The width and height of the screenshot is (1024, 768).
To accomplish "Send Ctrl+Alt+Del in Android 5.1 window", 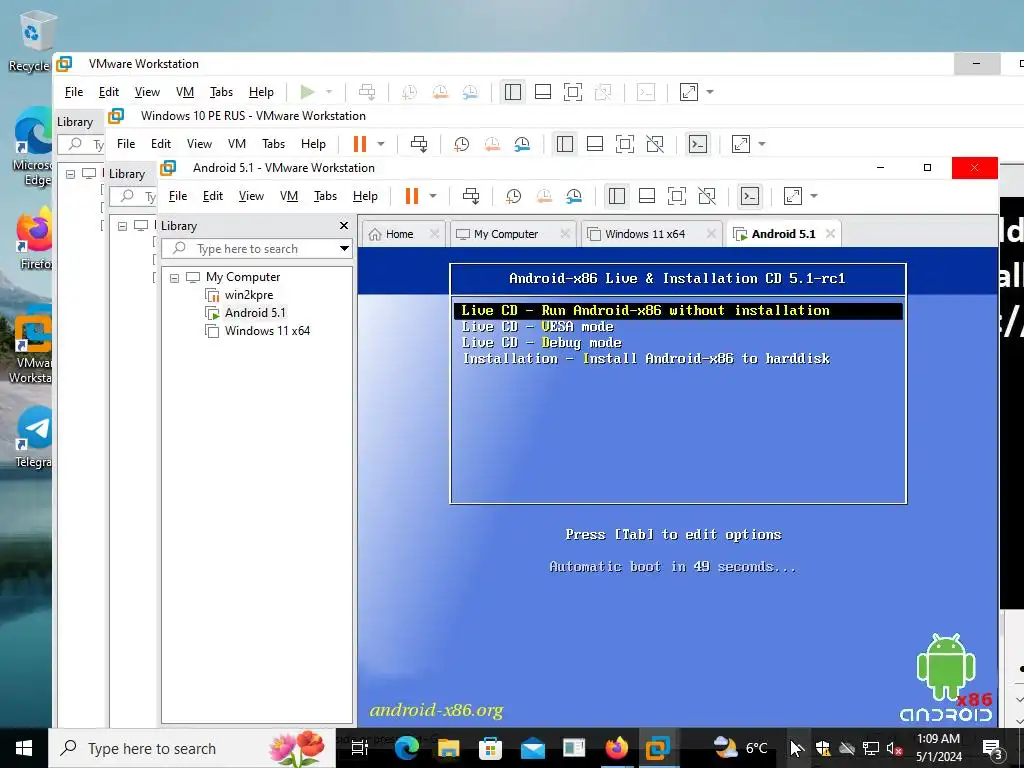I will 471,196.
